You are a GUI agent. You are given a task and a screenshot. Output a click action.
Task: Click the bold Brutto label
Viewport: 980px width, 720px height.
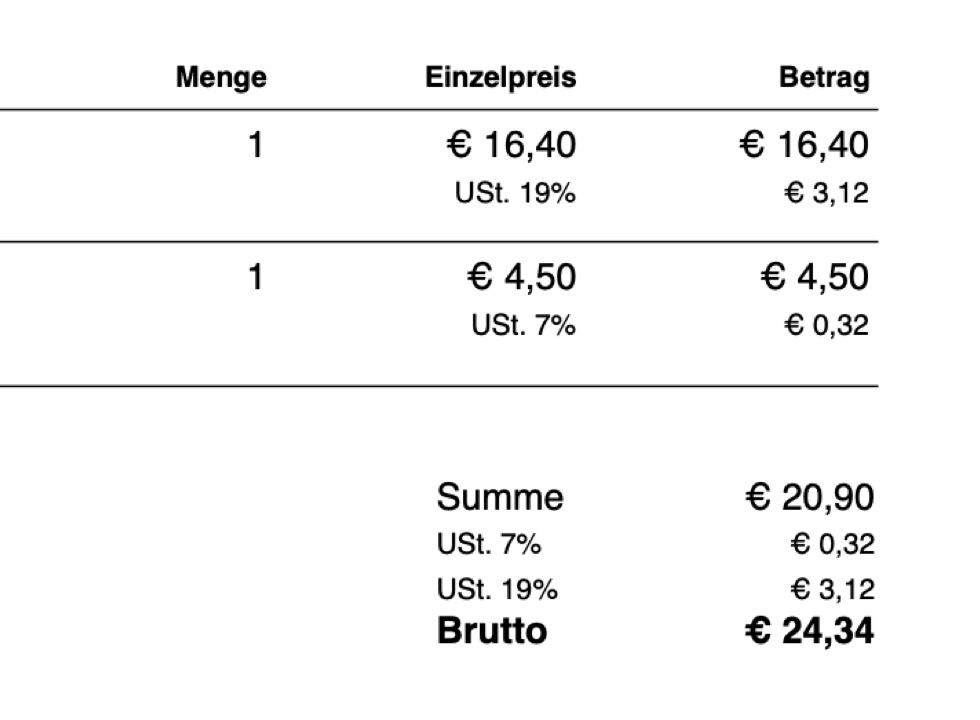[492, 632]
